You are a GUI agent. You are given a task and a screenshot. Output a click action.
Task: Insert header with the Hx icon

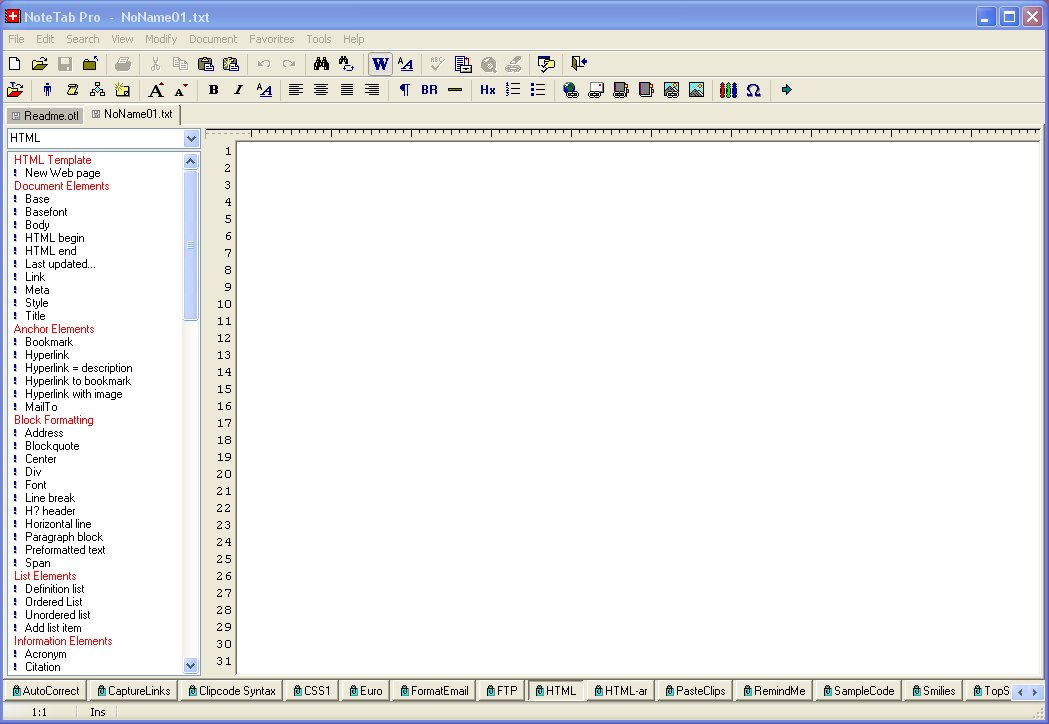point(488,90)
